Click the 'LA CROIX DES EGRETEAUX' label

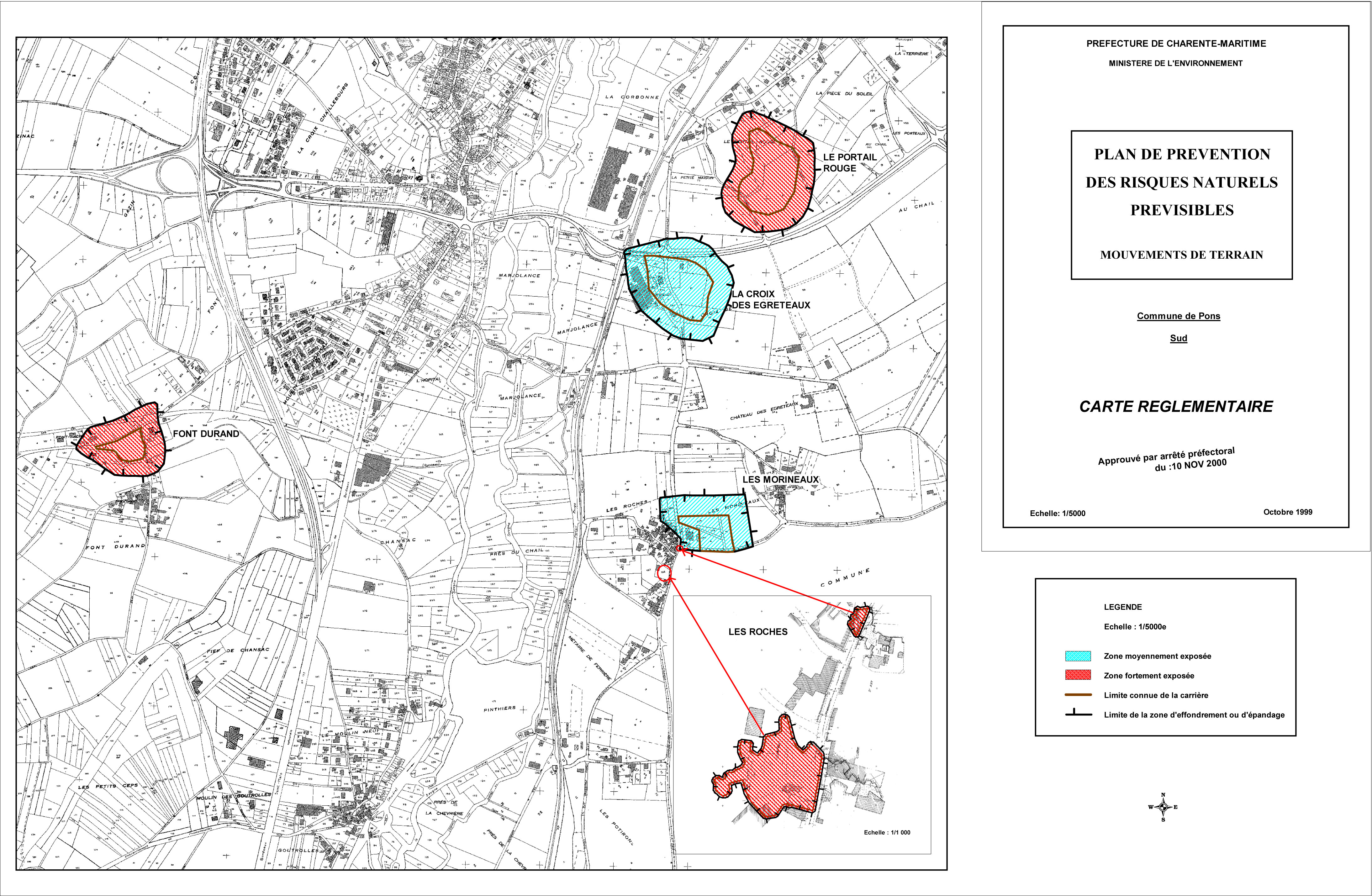tap(771, 300)
